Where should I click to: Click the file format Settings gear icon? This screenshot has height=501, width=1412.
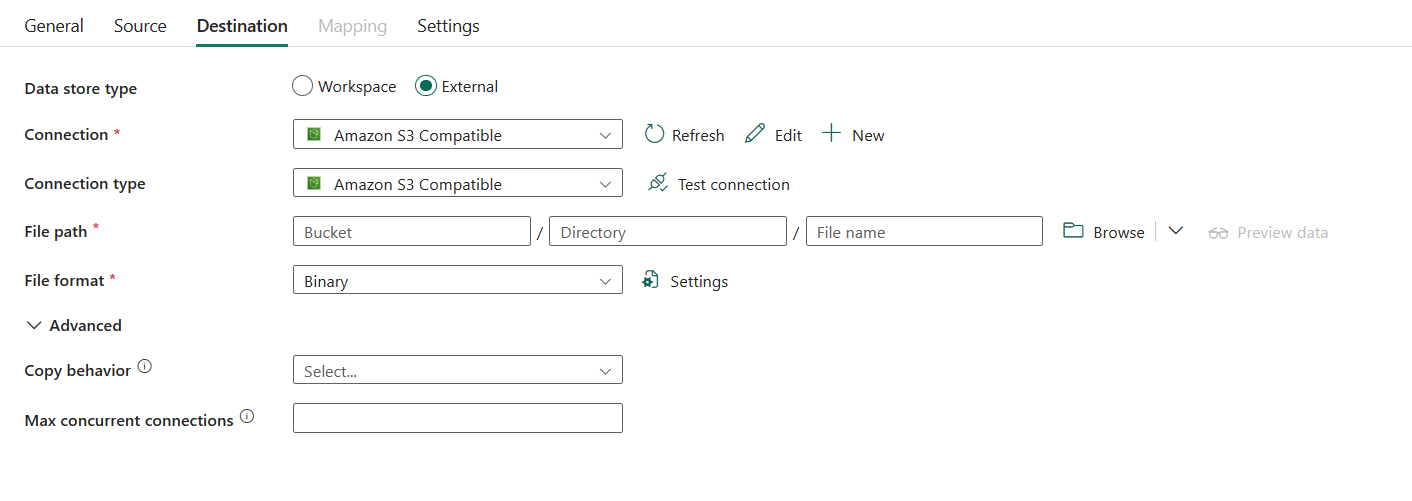[651, 280]
